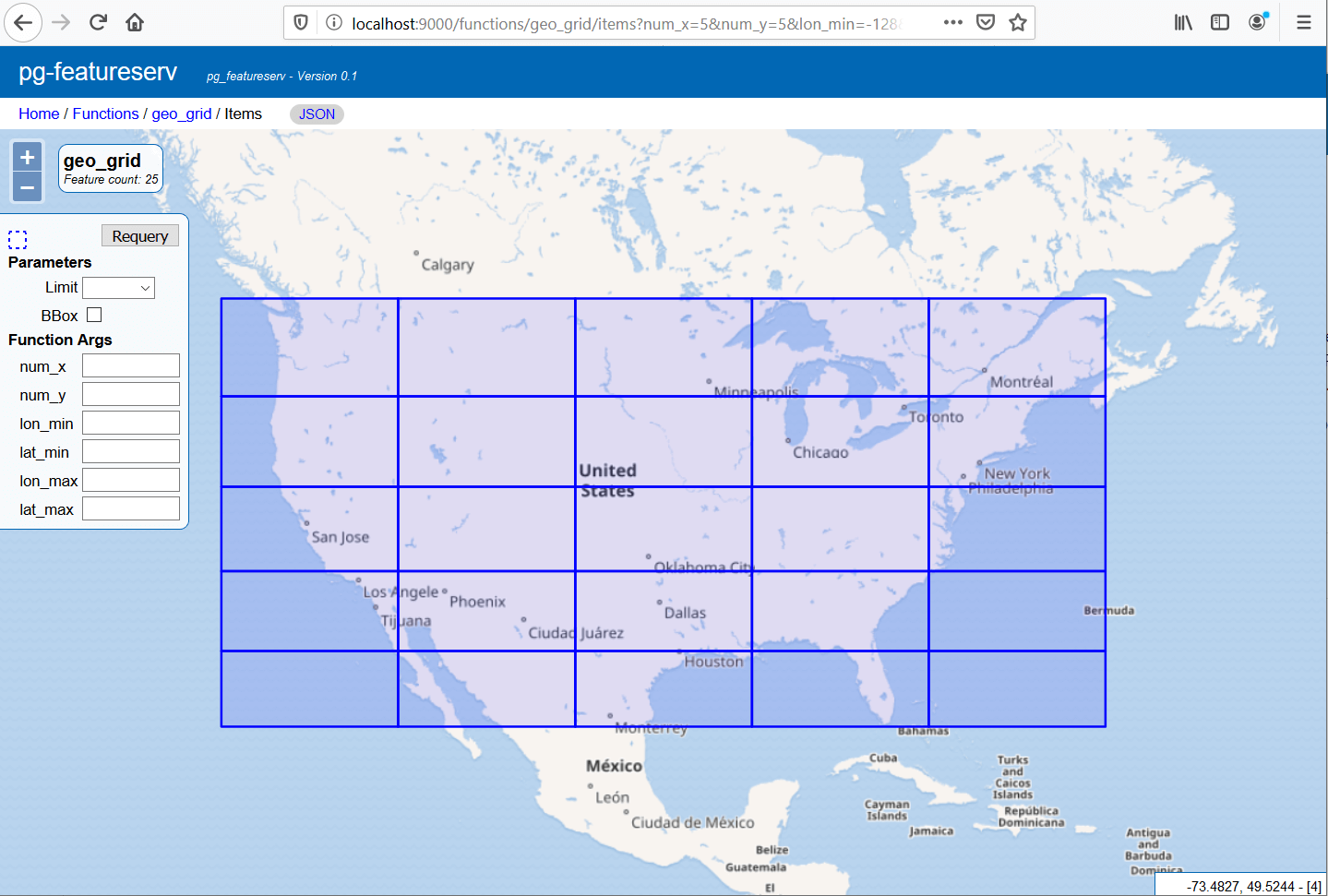Open the page actions three-dot menu
Viewport: 1328px width, 896px height.
[952, 23]
